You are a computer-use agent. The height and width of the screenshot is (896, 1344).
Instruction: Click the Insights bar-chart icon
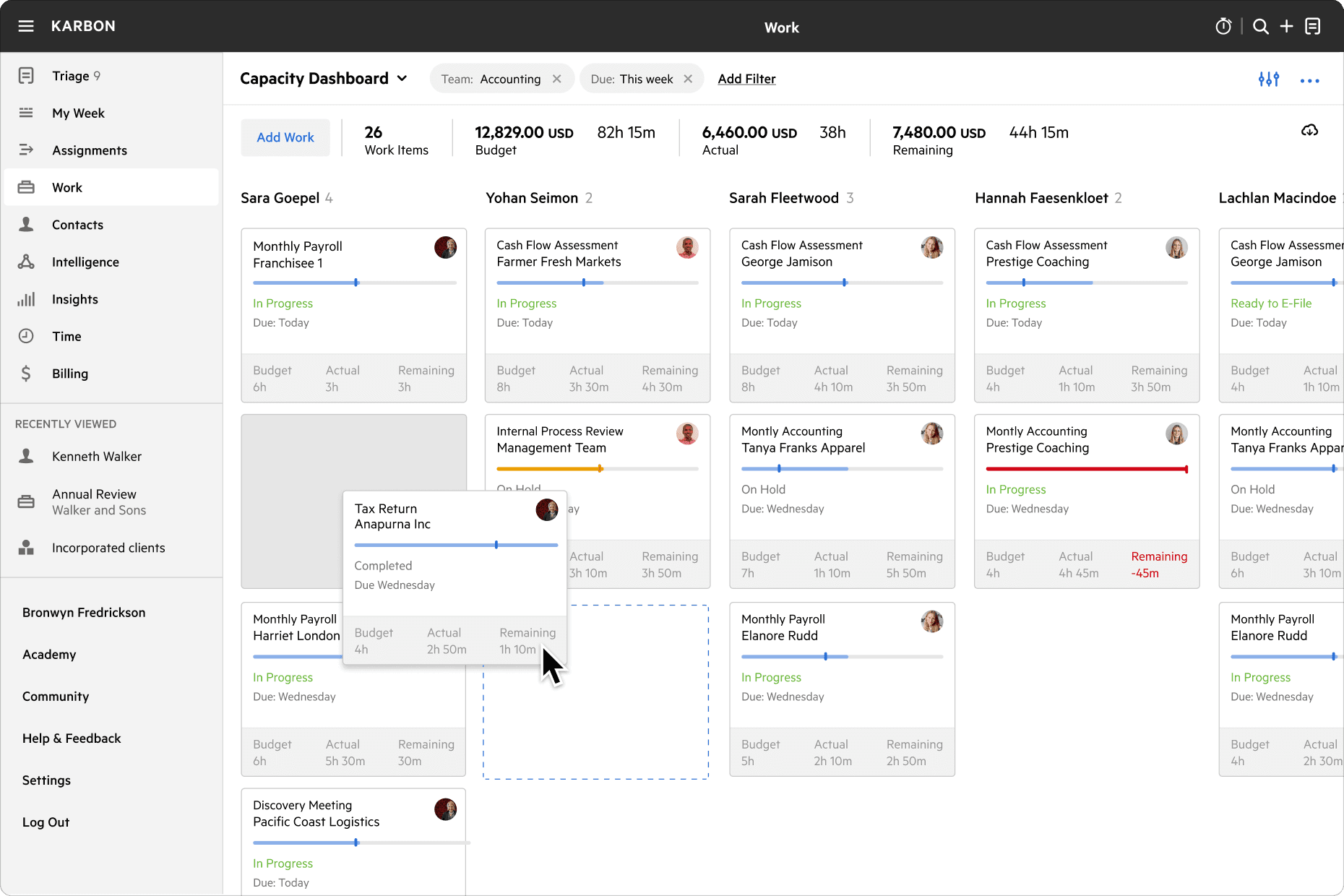coord(27,298)
